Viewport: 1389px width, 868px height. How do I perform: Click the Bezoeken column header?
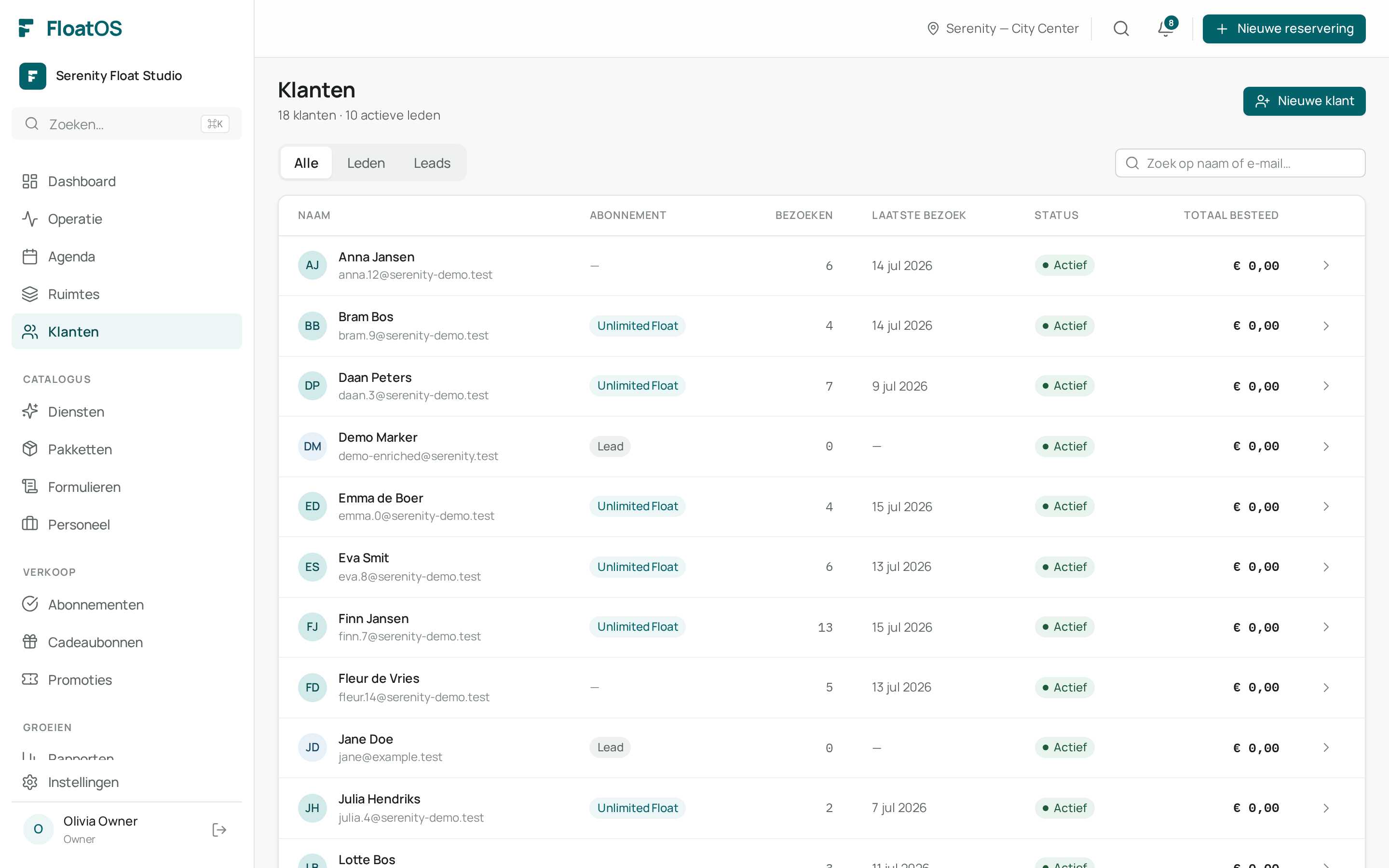803,215
